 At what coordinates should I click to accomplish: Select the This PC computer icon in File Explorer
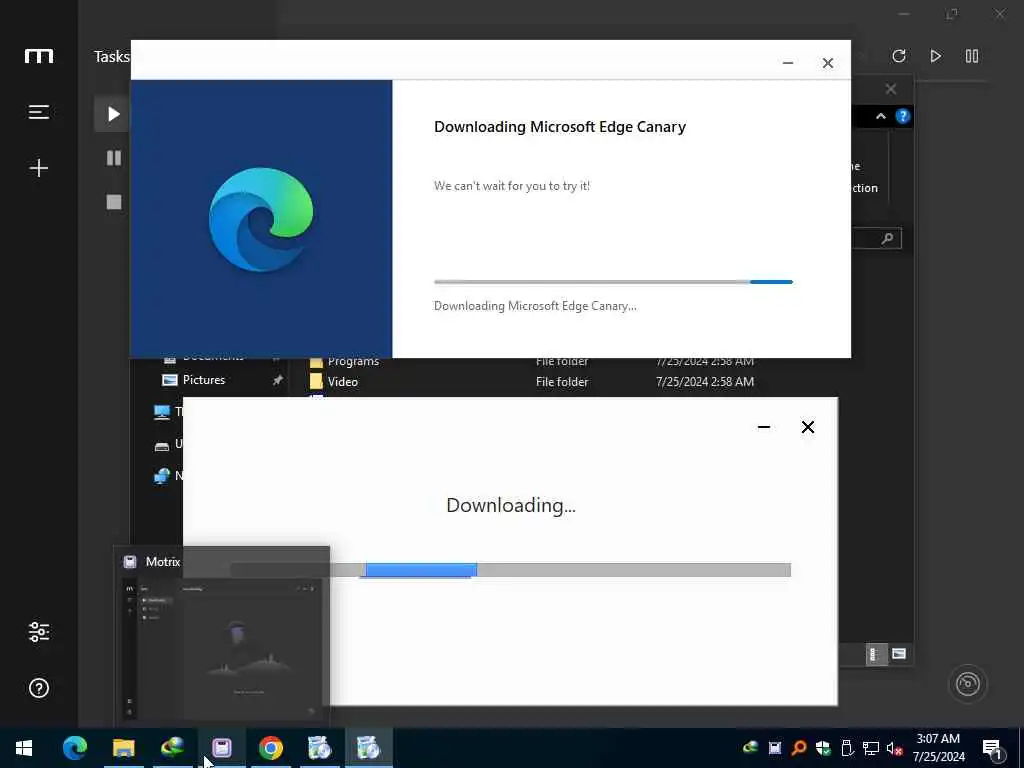point(162,412)
